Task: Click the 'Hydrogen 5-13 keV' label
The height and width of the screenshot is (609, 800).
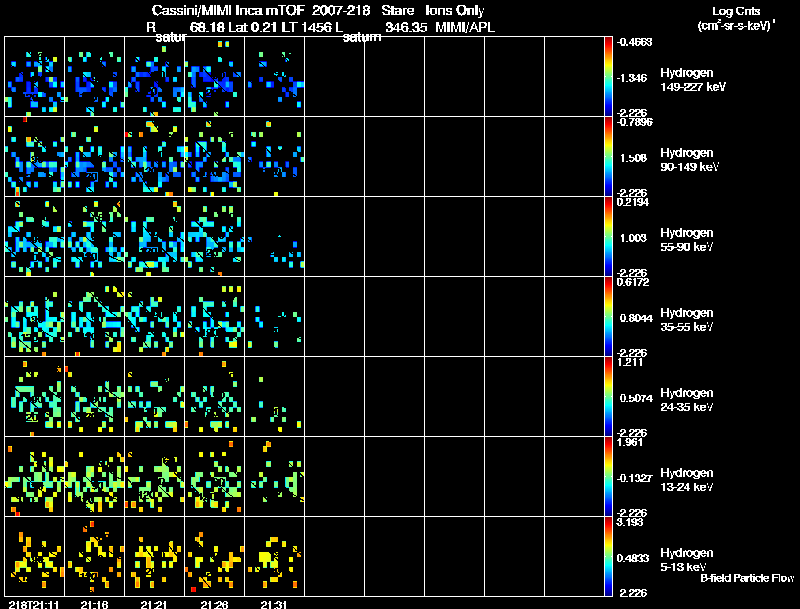Action: pyautogui.click(x=687, y=560)
